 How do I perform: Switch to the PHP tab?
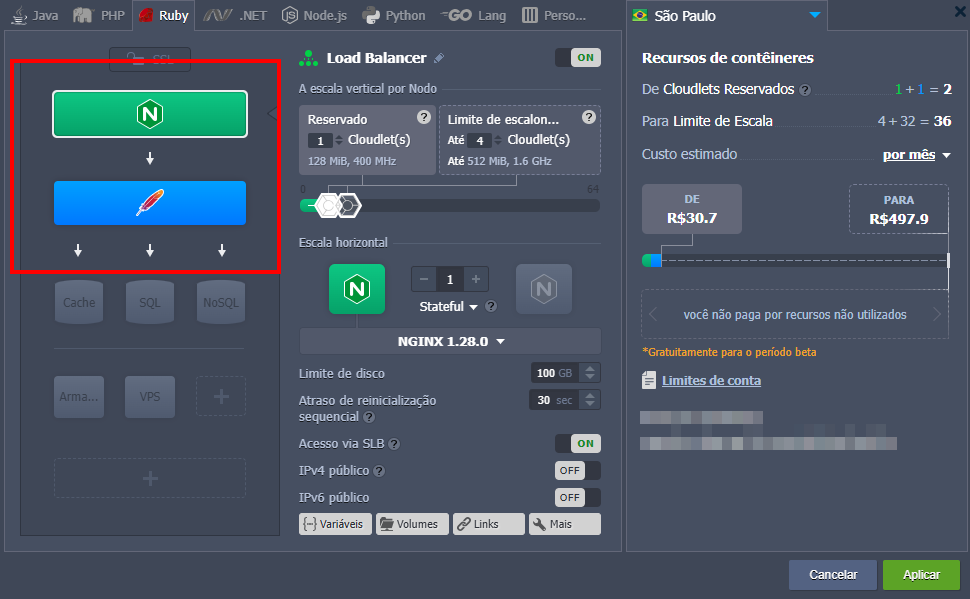point(99,15)
